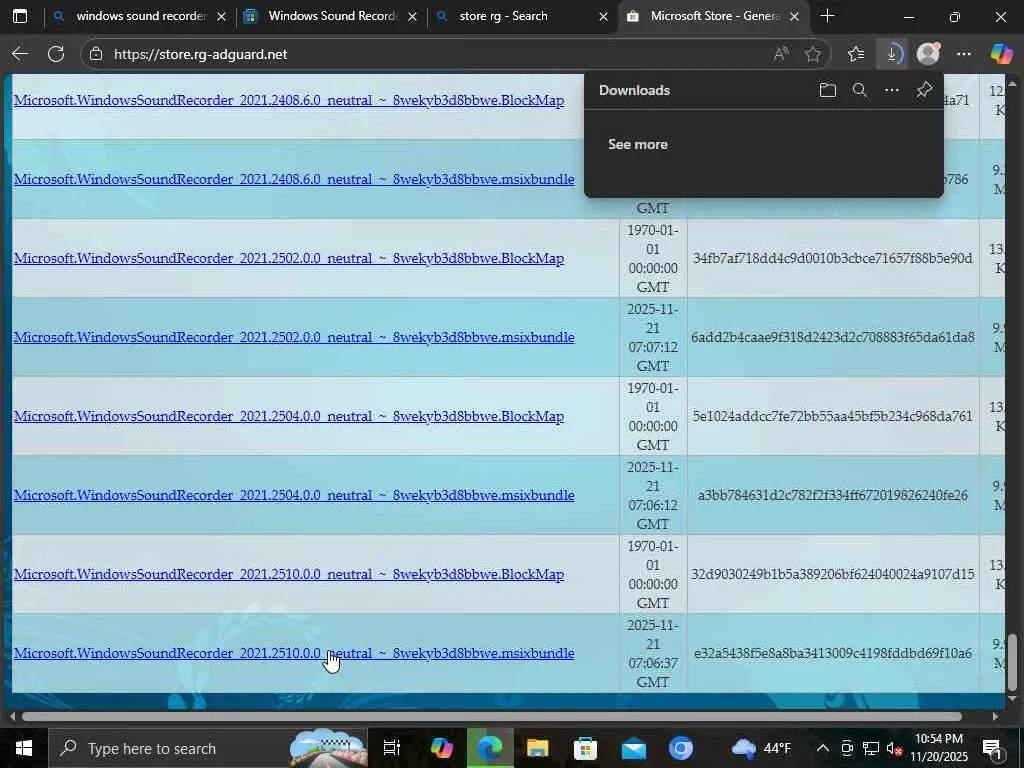Click See more in Downloads panel
This screenshot has height=768, width=1024.
point(637,144)
